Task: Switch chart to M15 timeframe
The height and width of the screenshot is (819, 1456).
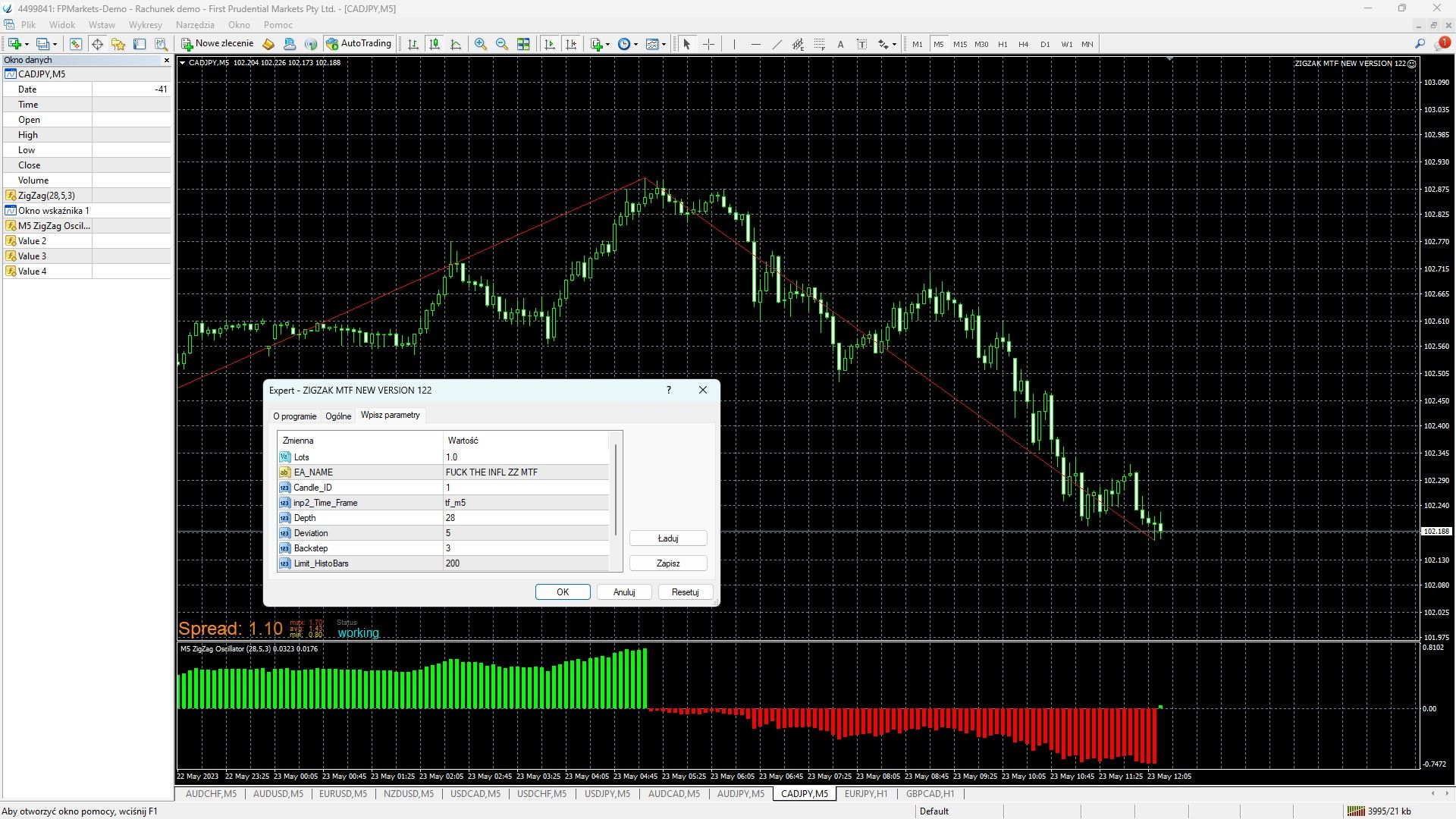Action: tap(960, 44)
